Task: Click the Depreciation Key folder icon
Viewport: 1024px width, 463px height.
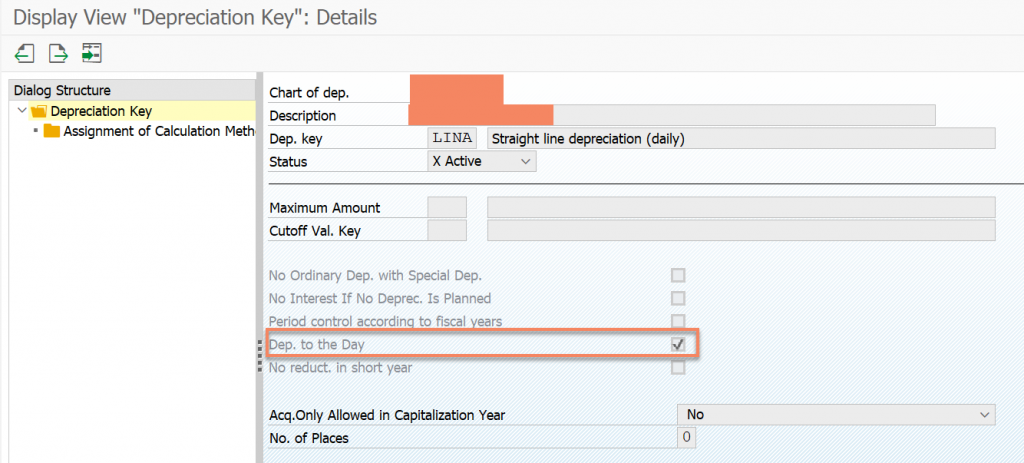Action: 39,111
